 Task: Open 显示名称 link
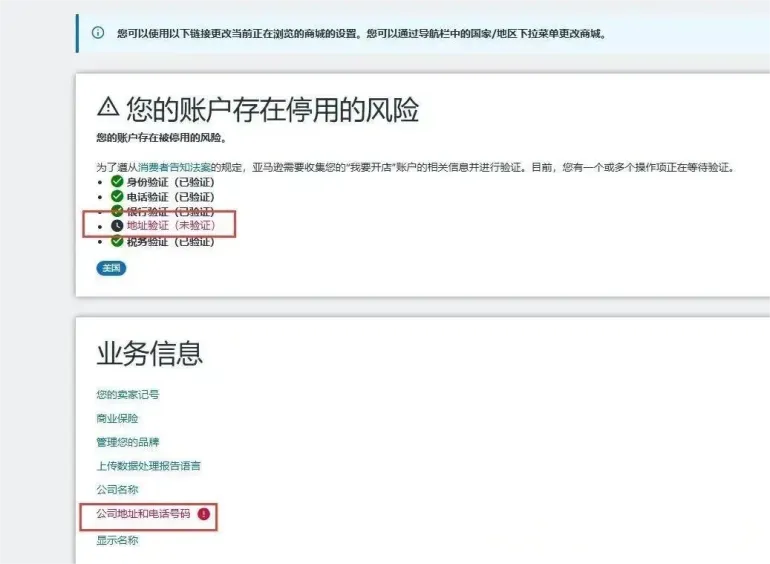(x=117, y=540)
